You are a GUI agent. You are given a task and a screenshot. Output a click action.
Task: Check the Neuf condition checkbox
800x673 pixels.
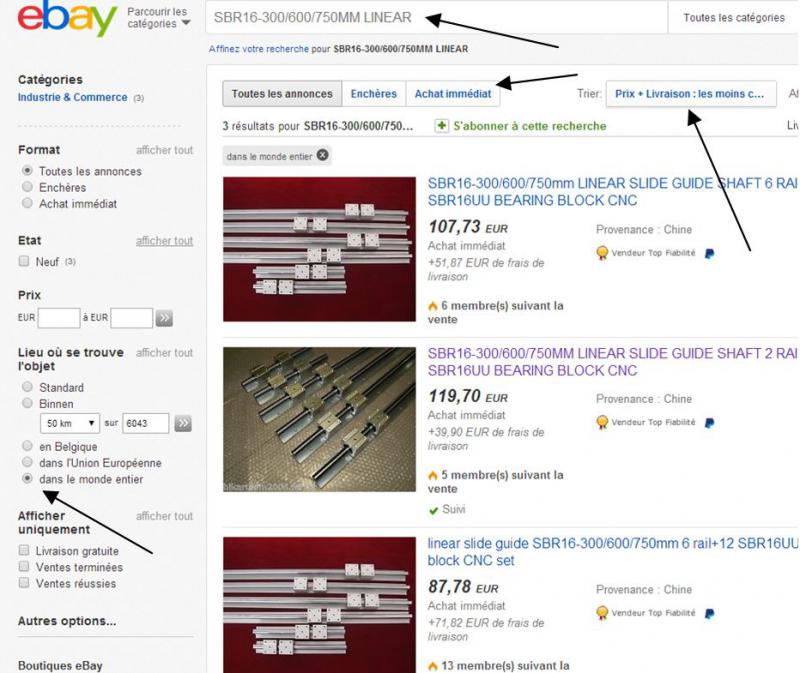(x=24, y=261)
